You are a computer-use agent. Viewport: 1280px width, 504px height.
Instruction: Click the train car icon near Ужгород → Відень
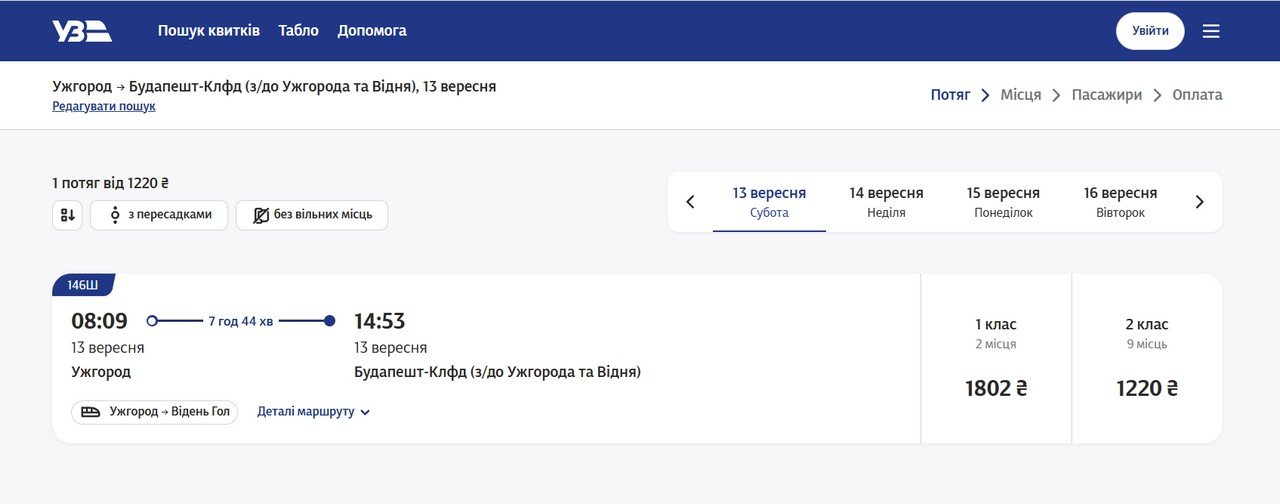pyautogui.click(x=90, y=412)
